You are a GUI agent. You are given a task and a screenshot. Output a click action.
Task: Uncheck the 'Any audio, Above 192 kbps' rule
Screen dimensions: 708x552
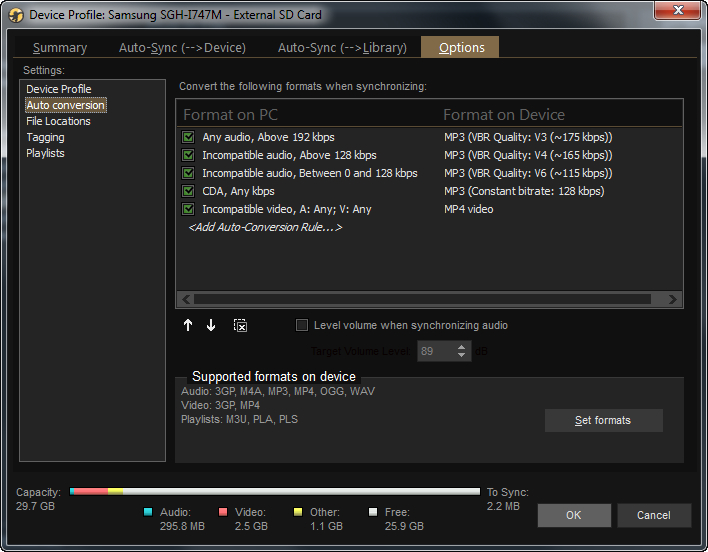[x=188, y=137]
